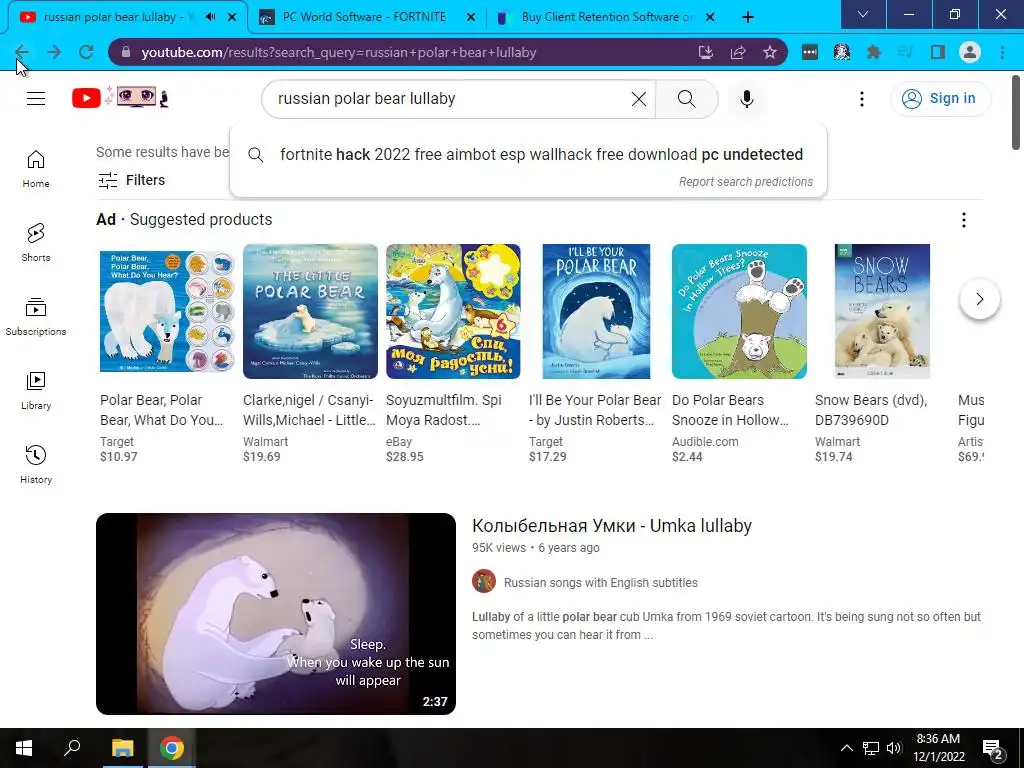This screenshot has width=1024, height=768.
Task: Open Polar Bear, Polar Bear, What Do You product
Action: pyautogui.click(x=161, y=410)
